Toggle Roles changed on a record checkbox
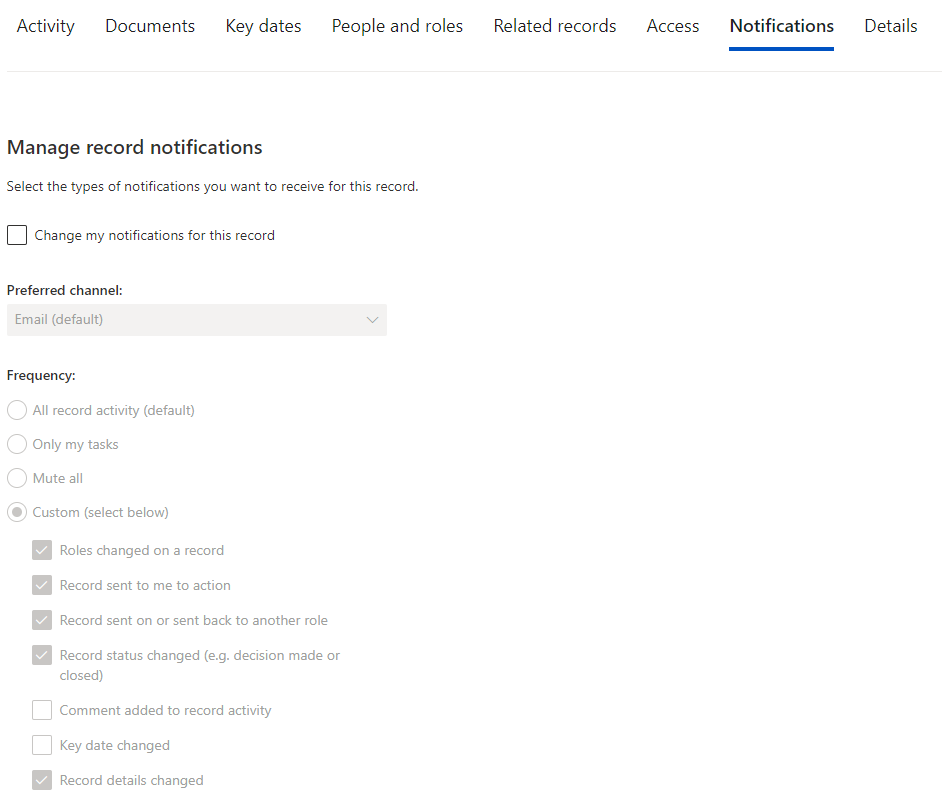This screenshot has width=942, height=799. pyautogui.click(x=42, y=551)
